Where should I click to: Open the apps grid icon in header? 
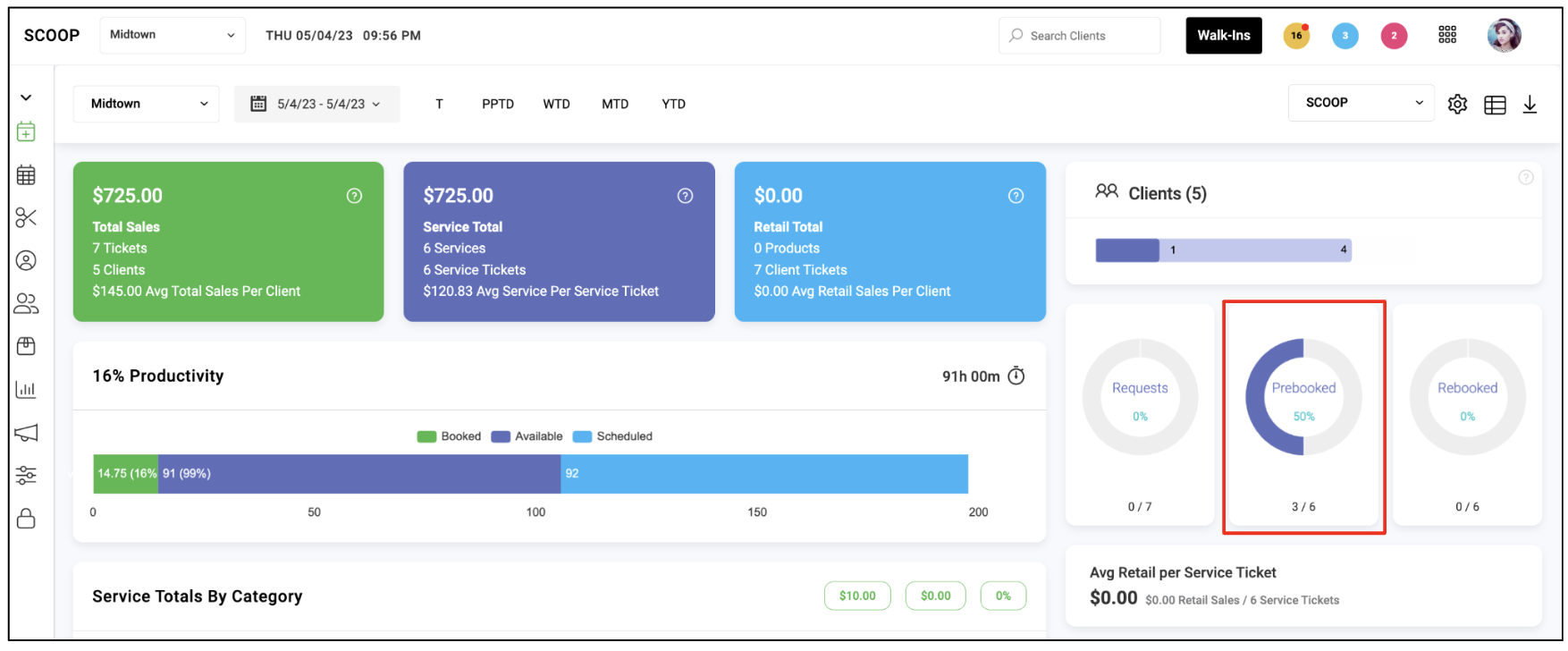point(1447,35)
